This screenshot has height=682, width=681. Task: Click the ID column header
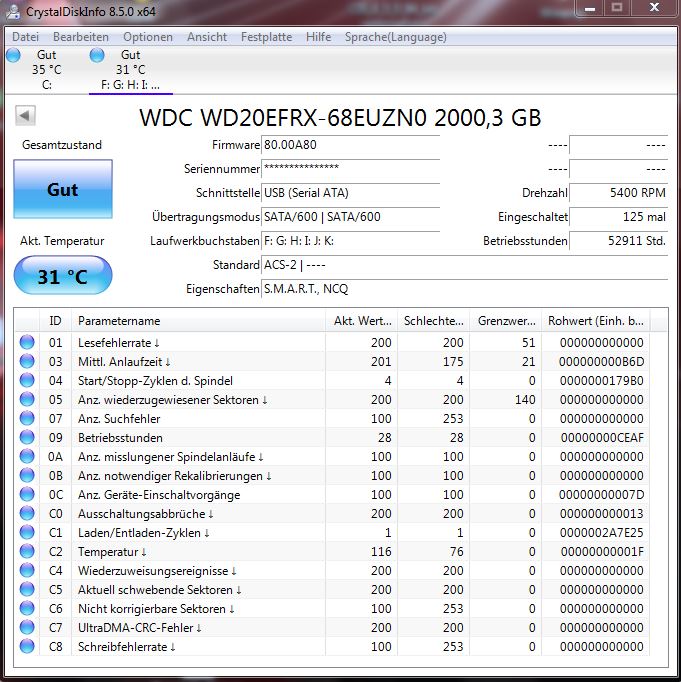[55, 321]
